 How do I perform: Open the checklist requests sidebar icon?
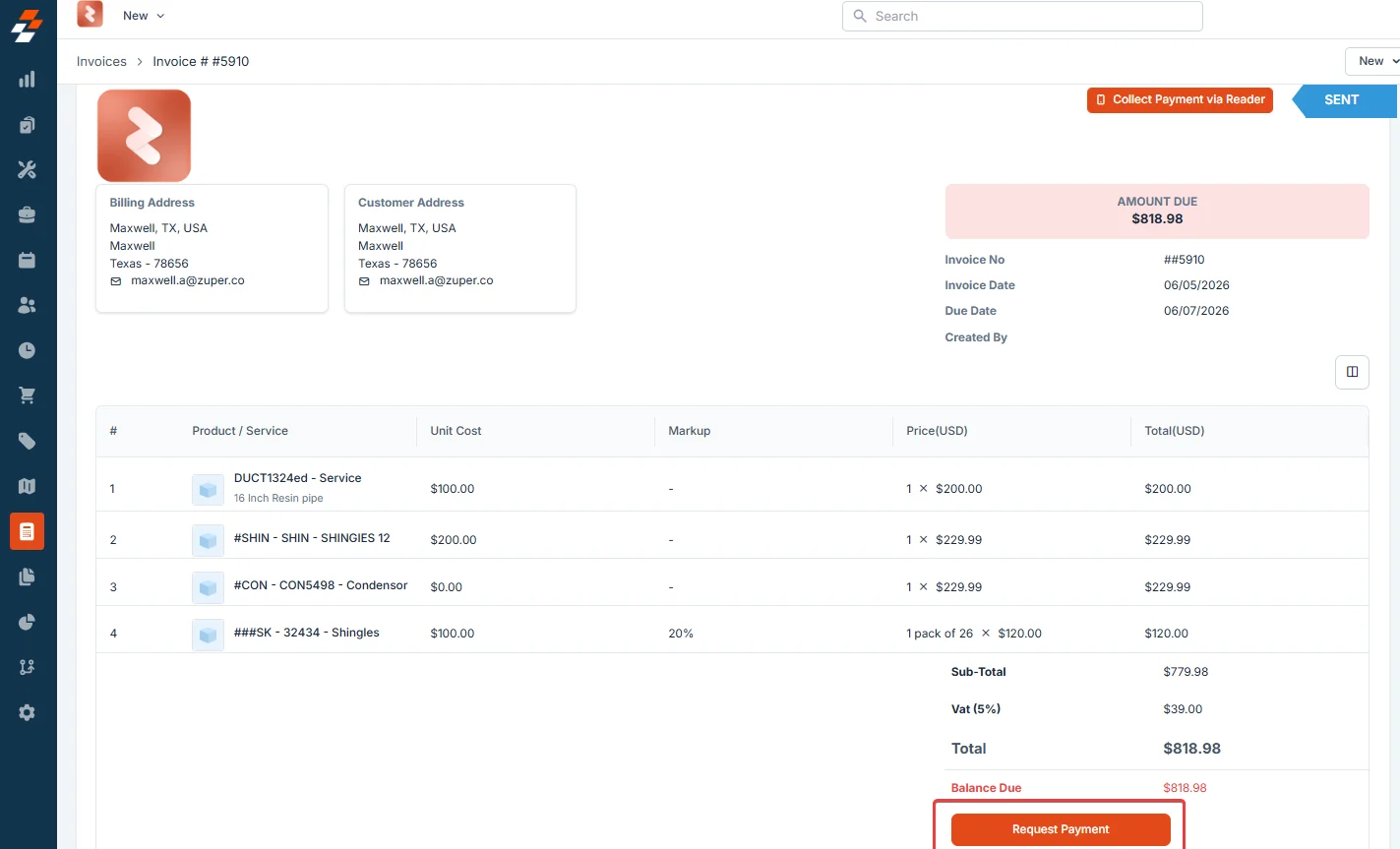28,125
